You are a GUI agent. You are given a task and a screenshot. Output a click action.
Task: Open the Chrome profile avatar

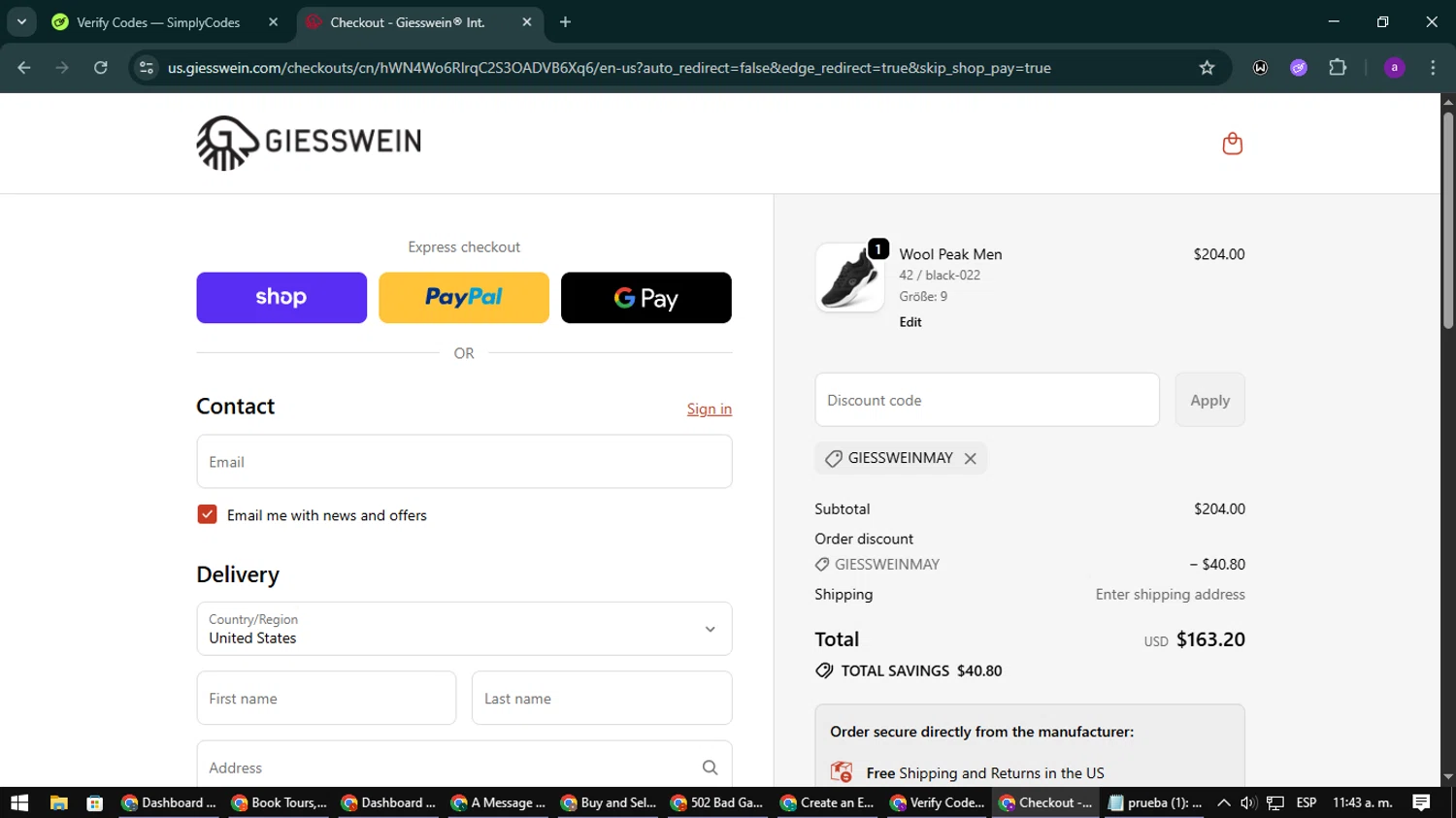click(1394, 68)
